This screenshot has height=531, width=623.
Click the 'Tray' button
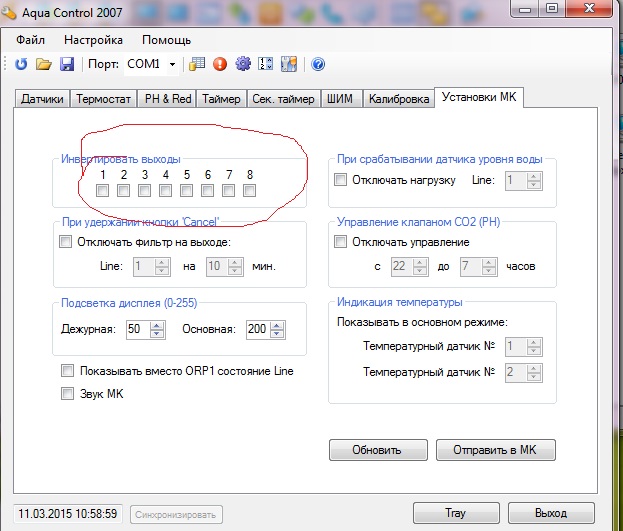click(x=455, y=513)
